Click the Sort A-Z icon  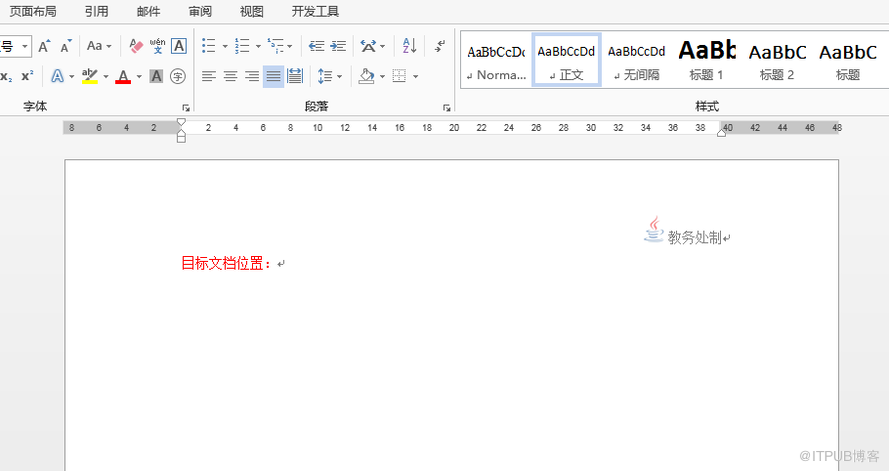coord(408,46)
